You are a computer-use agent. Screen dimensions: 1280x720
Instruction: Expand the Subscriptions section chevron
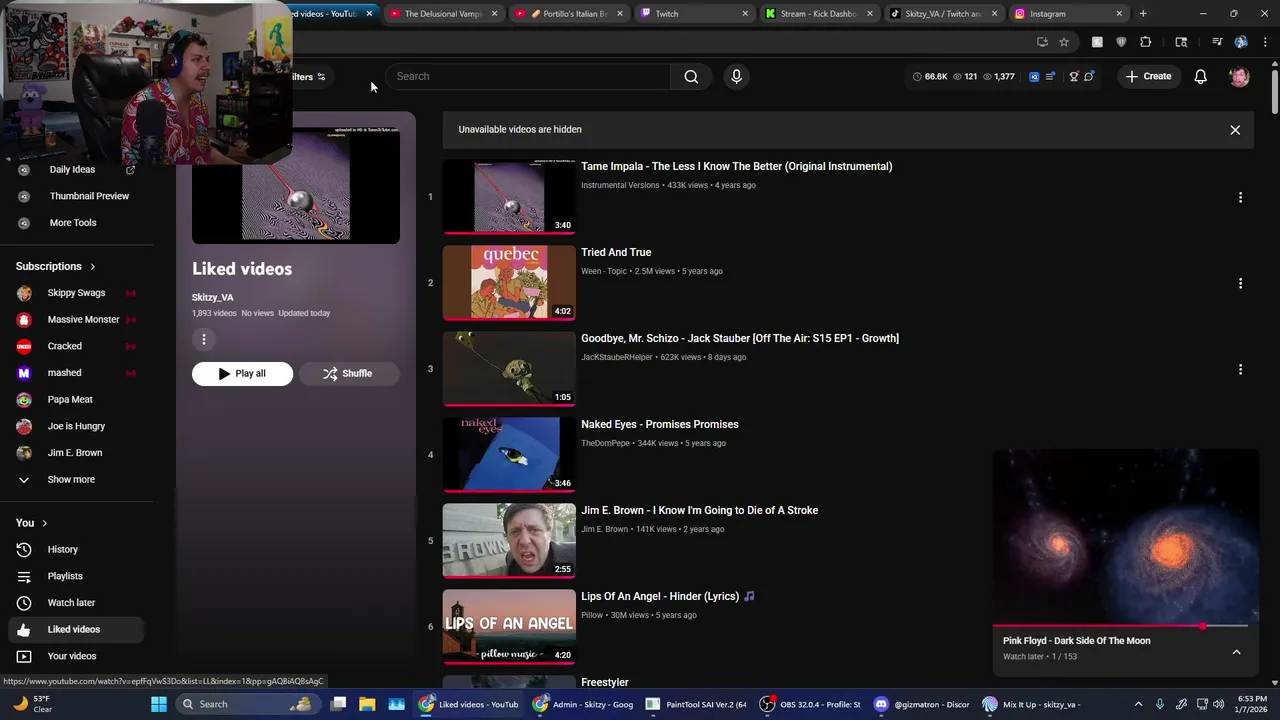pos(93,267)
